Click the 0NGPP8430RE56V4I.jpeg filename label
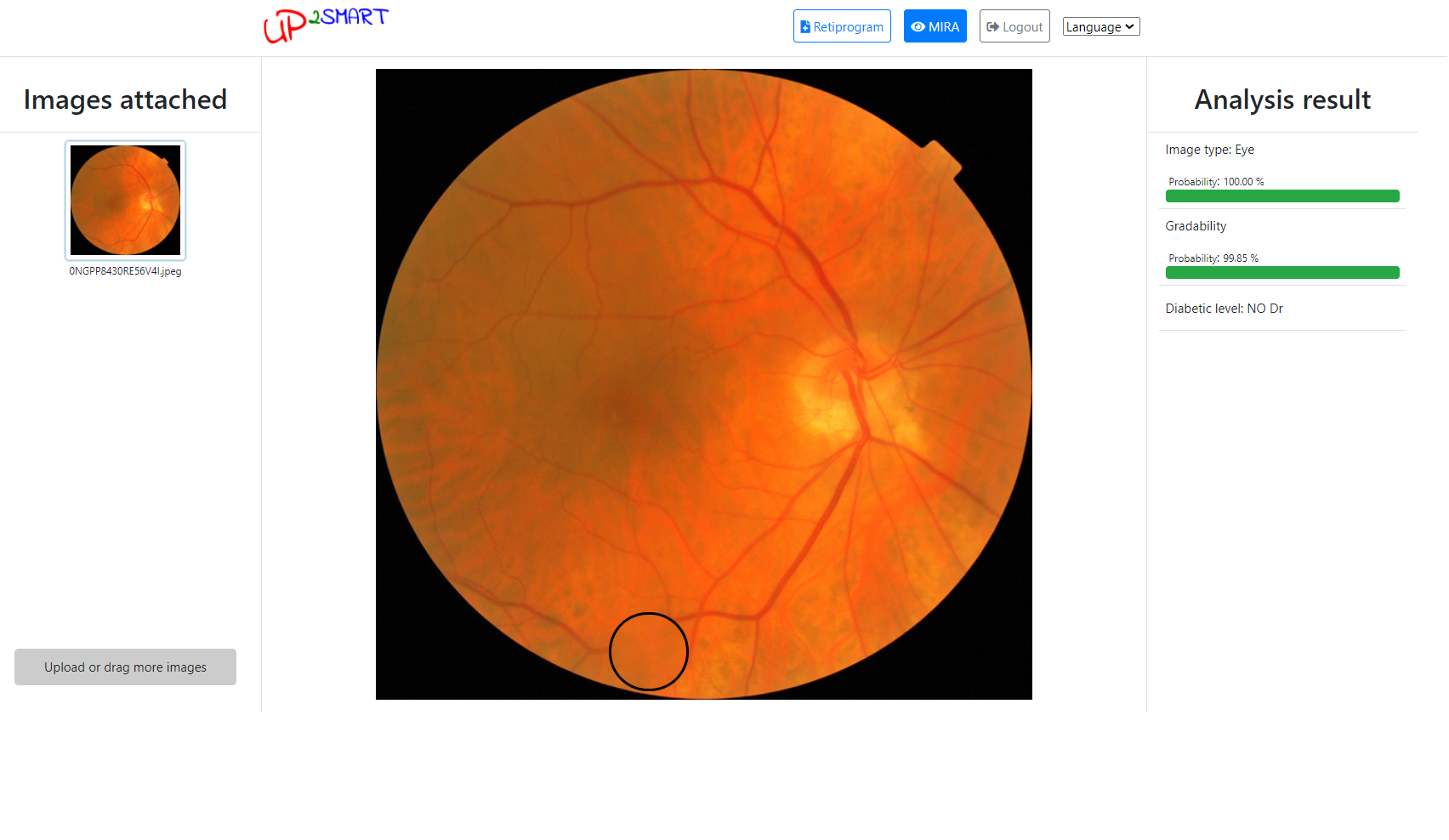The width and height of the screenshot is (1449, 840). pos(126,271)
